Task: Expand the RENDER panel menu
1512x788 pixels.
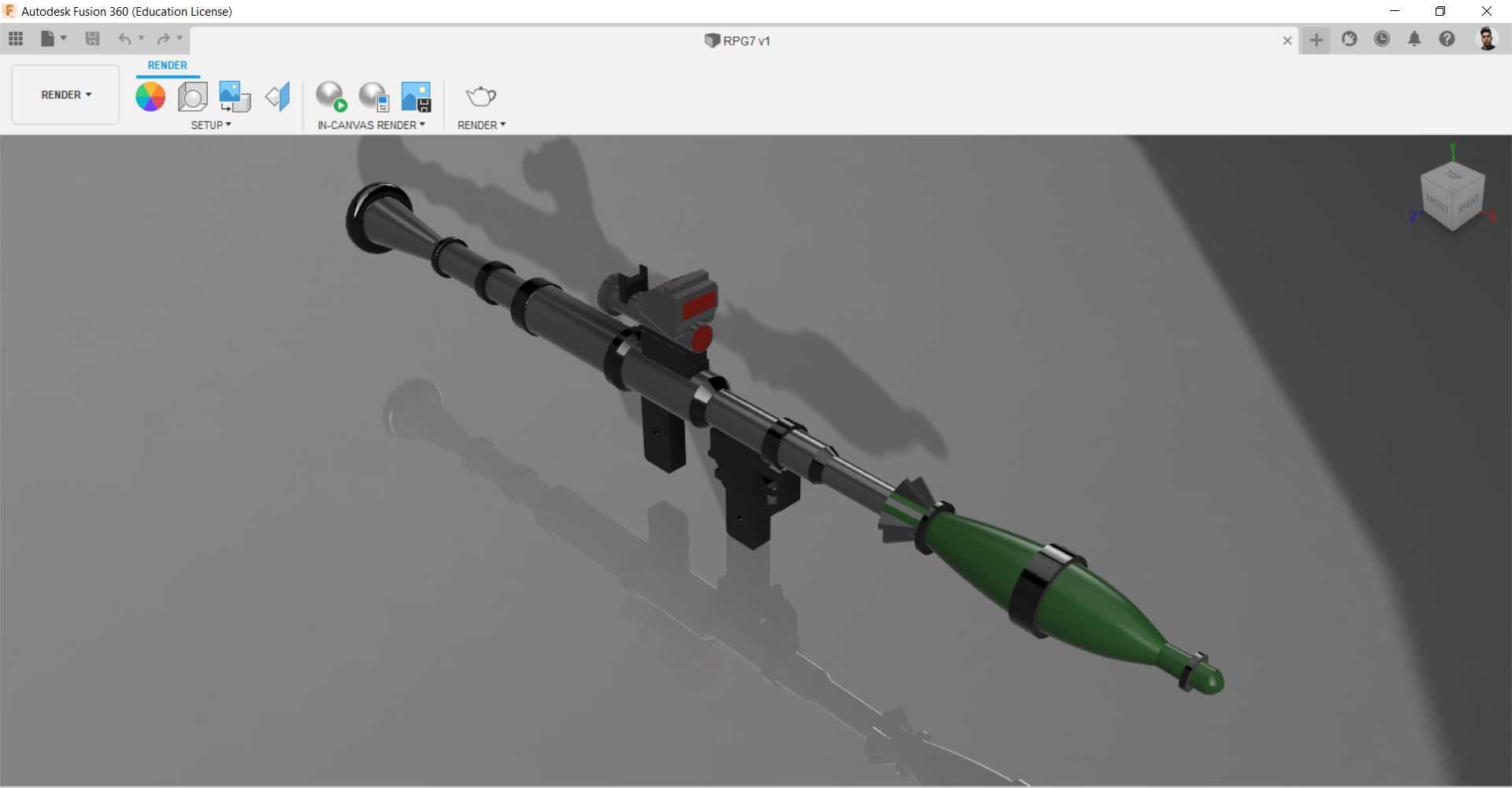Action: pos(481,125)
